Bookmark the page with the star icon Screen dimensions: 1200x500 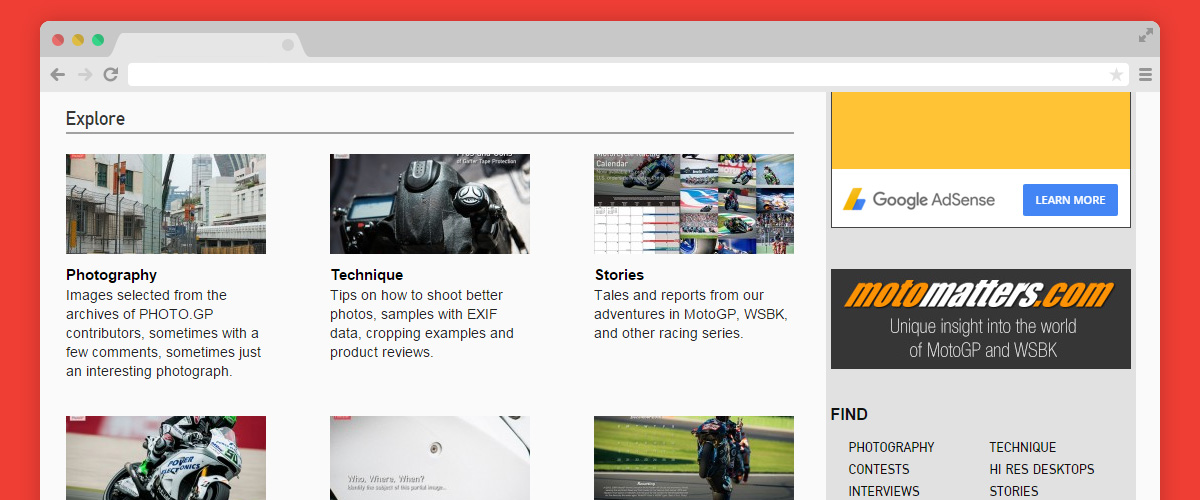point(1116,74)
